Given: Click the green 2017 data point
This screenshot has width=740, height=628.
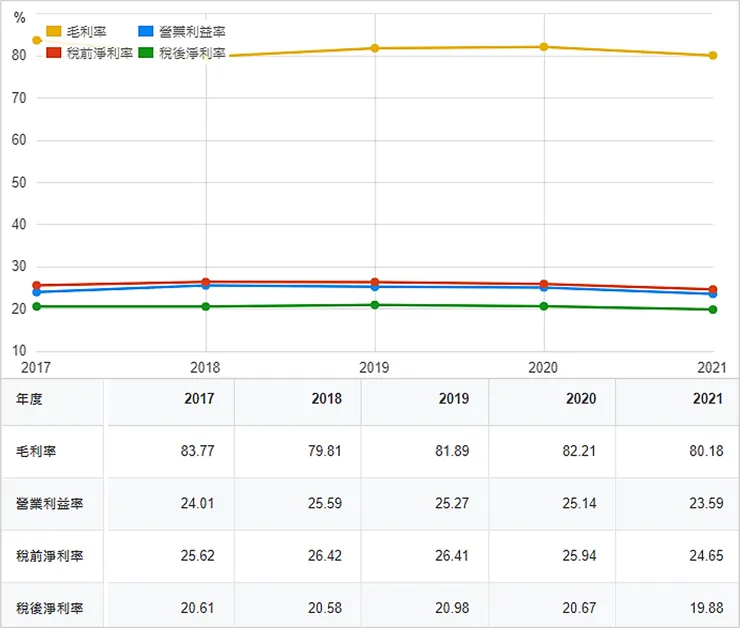Looking at the screenshot, I should [x=37, y=307].
